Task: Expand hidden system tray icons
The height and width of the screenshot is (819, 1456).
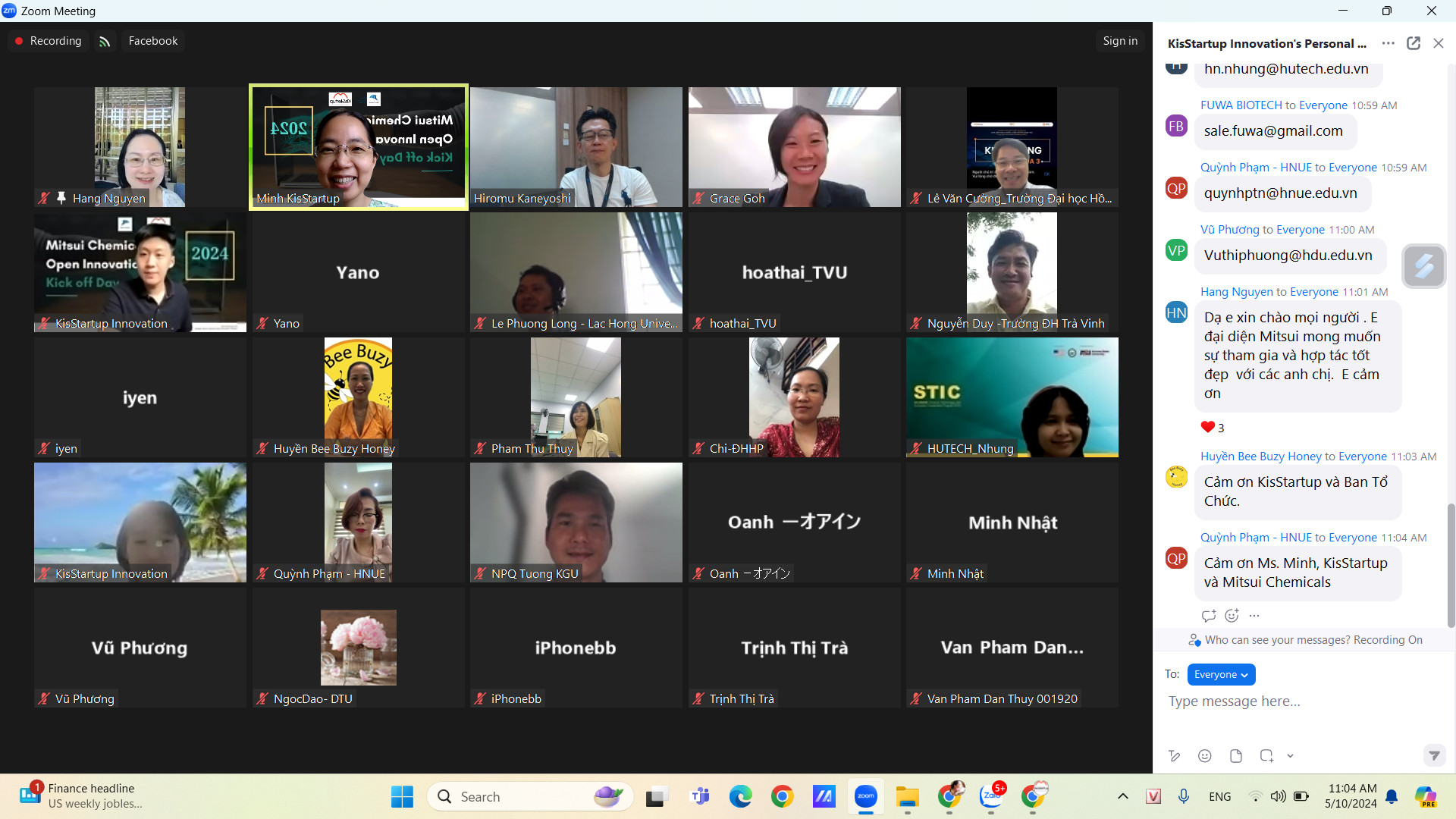Action: [1122, 795]
